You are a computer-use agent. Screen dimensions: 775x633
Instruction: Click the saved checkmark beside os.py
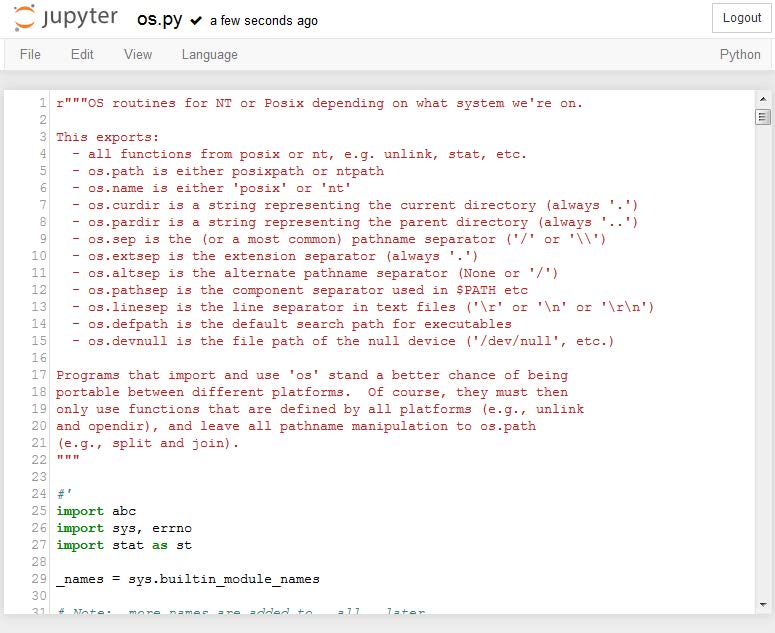tap(196, 20)
